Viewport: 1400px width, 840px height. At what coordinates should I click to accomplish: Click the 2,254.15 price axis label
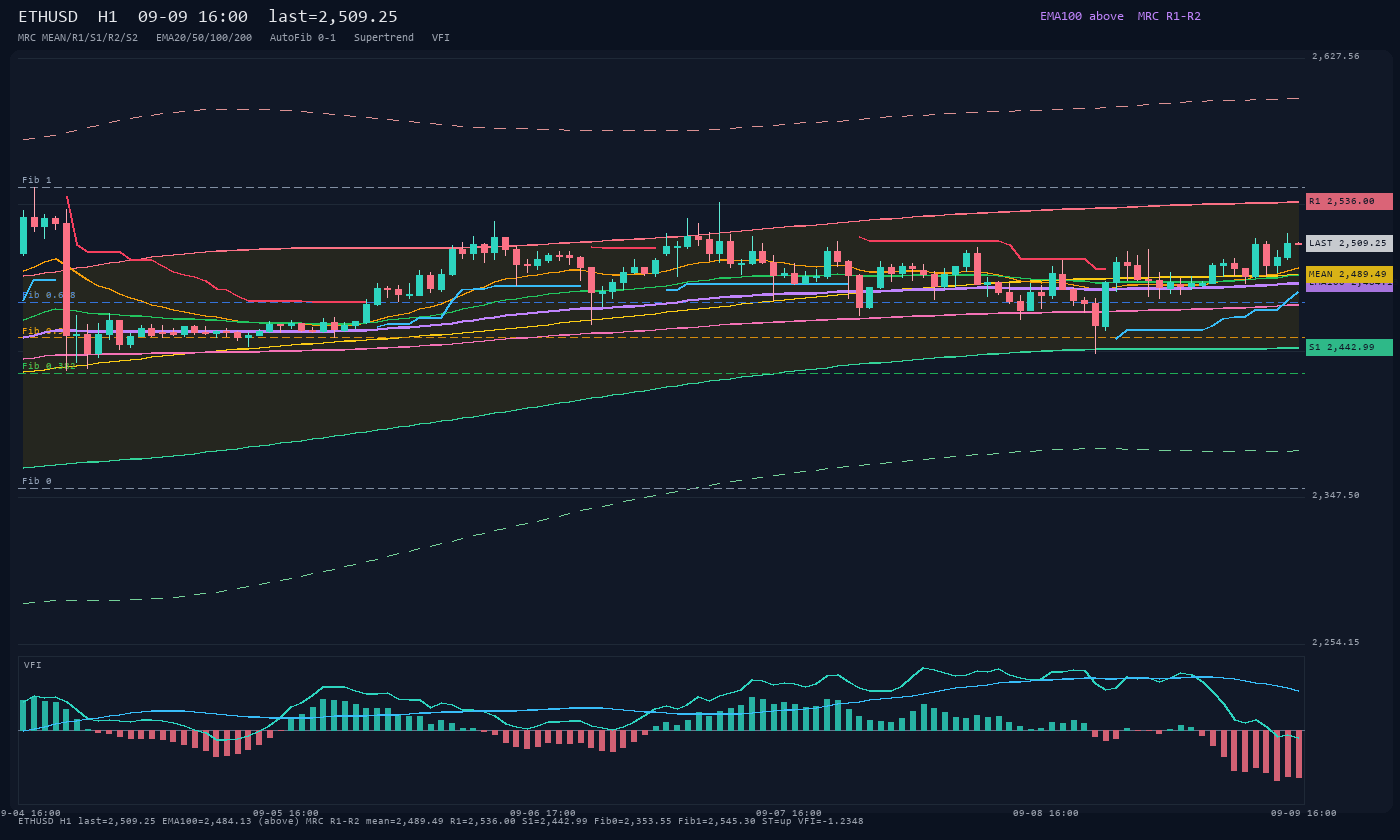1336,642
